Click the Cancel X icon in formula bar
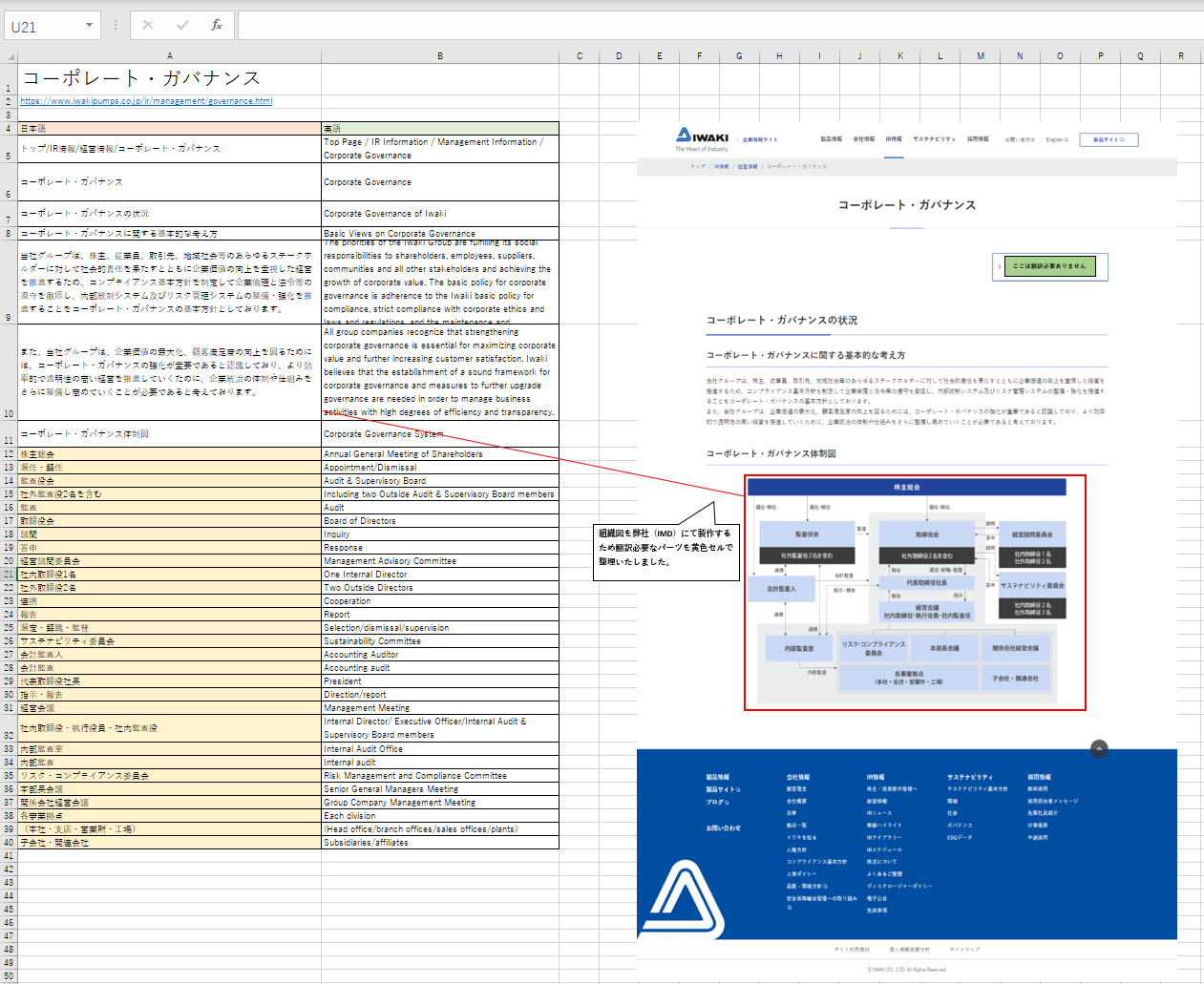Screen dimensions: 1204x984 [x=148, y=25]
